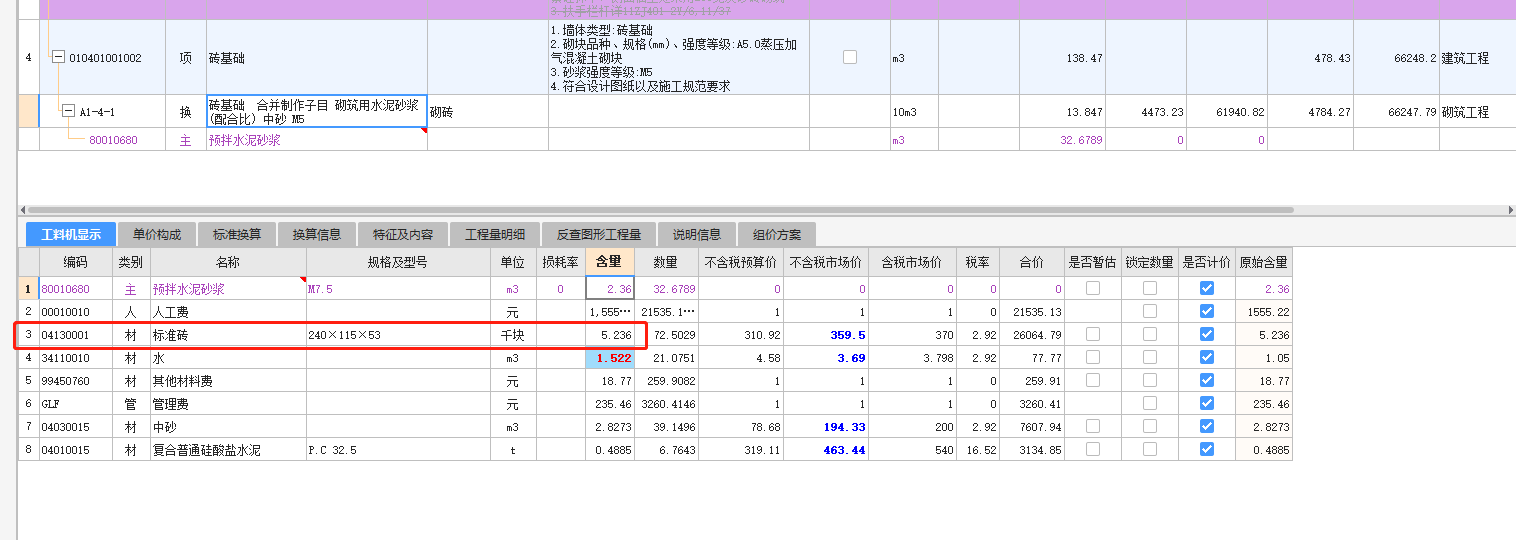The image size is (1516, 540).
Task: Click quantity 13.847 in A1-4-1 row
Action: (1084, 112)
